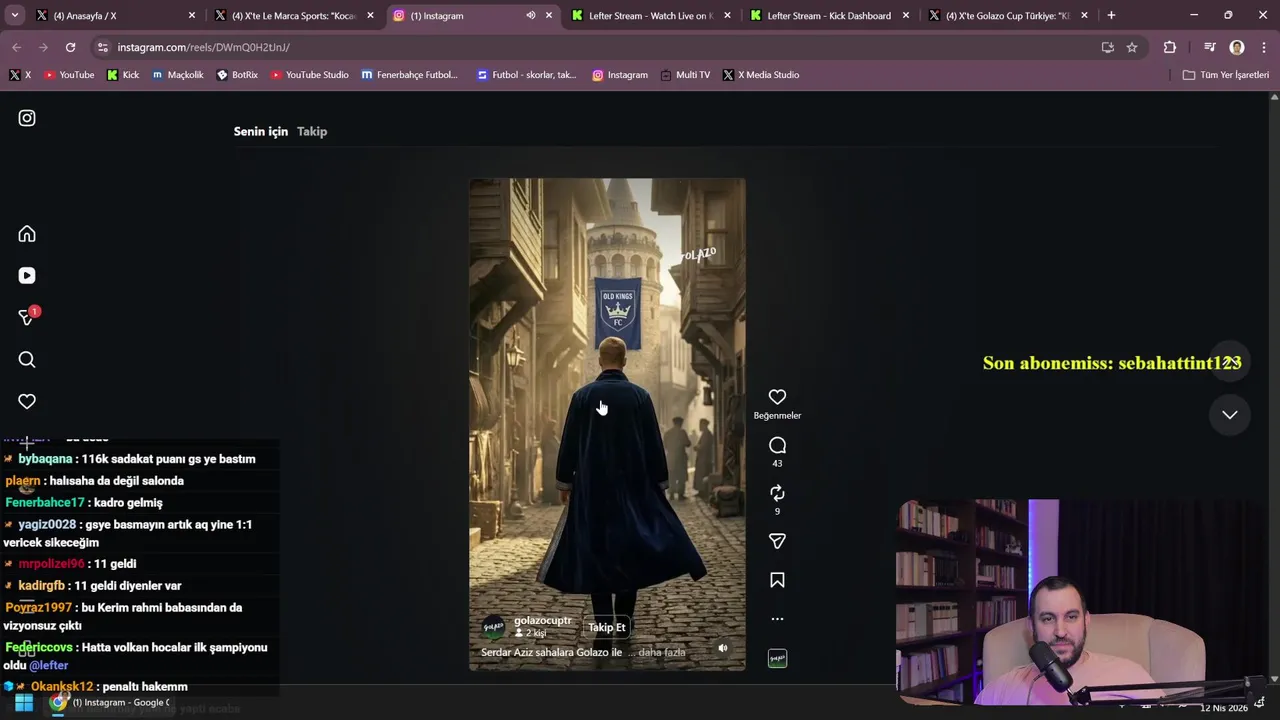Viewport: 1280px width, 720px height.
Task: Switch to Kick Dashboard tab
Action: 829,15
